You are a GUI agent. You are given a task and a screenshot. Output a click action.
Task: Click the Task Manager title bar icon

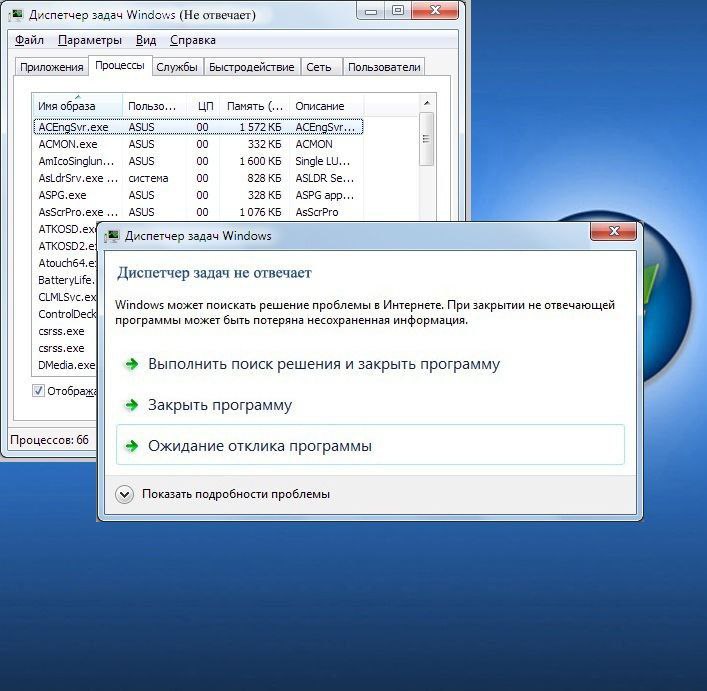point(17,14)
